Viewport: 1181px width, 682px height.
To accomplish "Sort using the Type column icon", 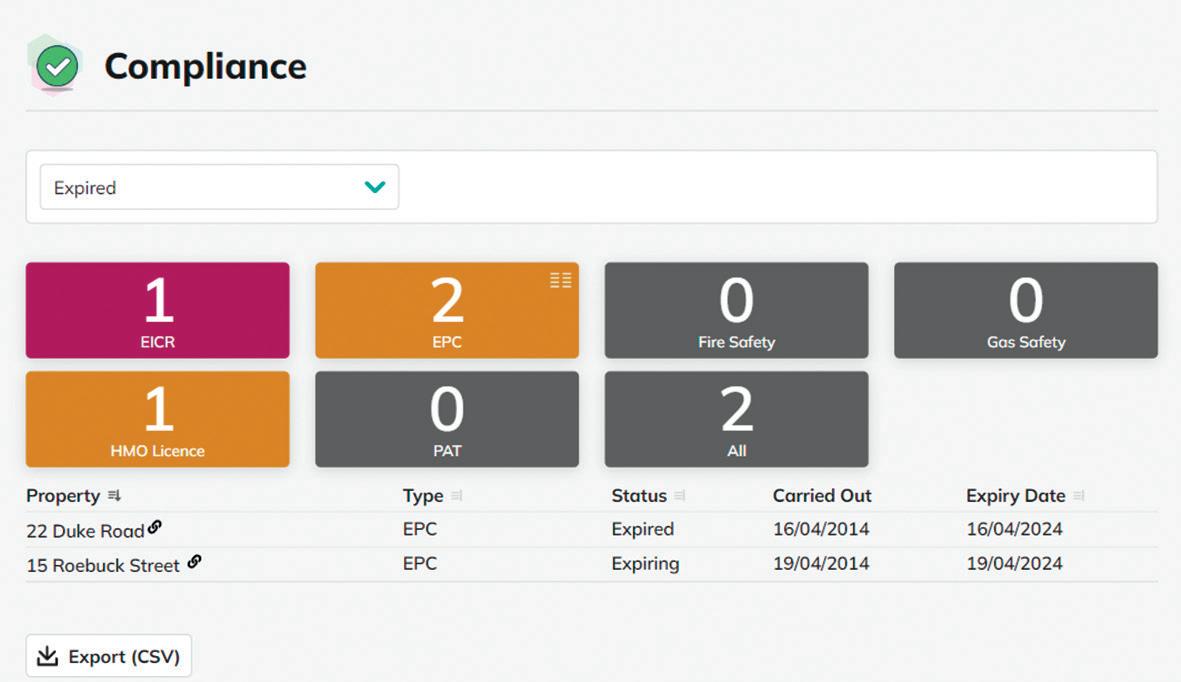I will tap(456, 496).
